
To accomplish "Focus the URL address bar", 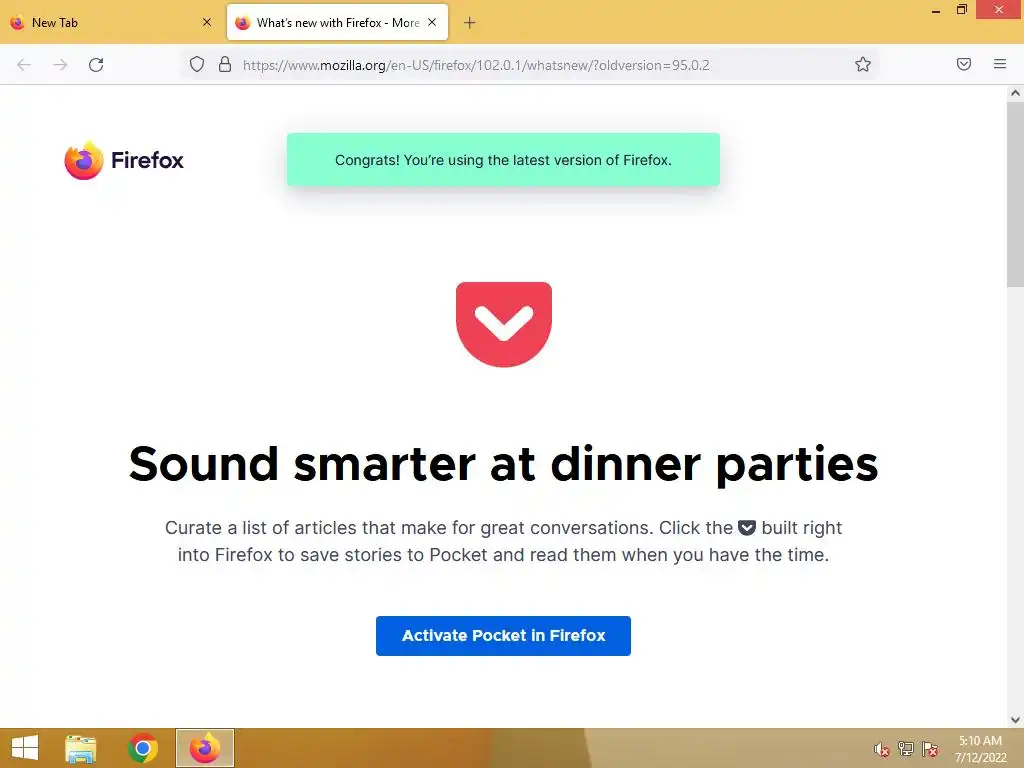I will point(530,65).
